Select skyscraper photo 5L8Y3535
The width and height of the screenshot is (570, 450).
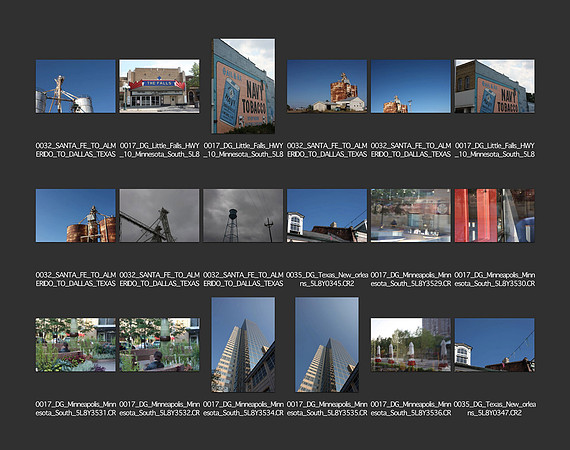[327, 345]
